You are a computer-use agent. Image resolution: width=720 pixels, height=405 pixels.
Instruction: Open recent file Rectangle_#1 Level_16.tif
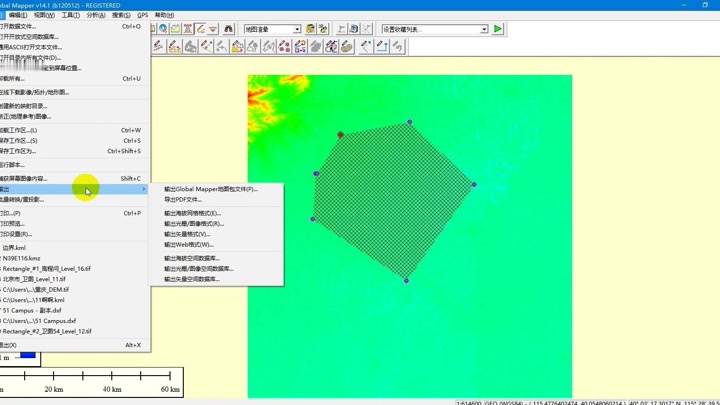pos(73,269)
